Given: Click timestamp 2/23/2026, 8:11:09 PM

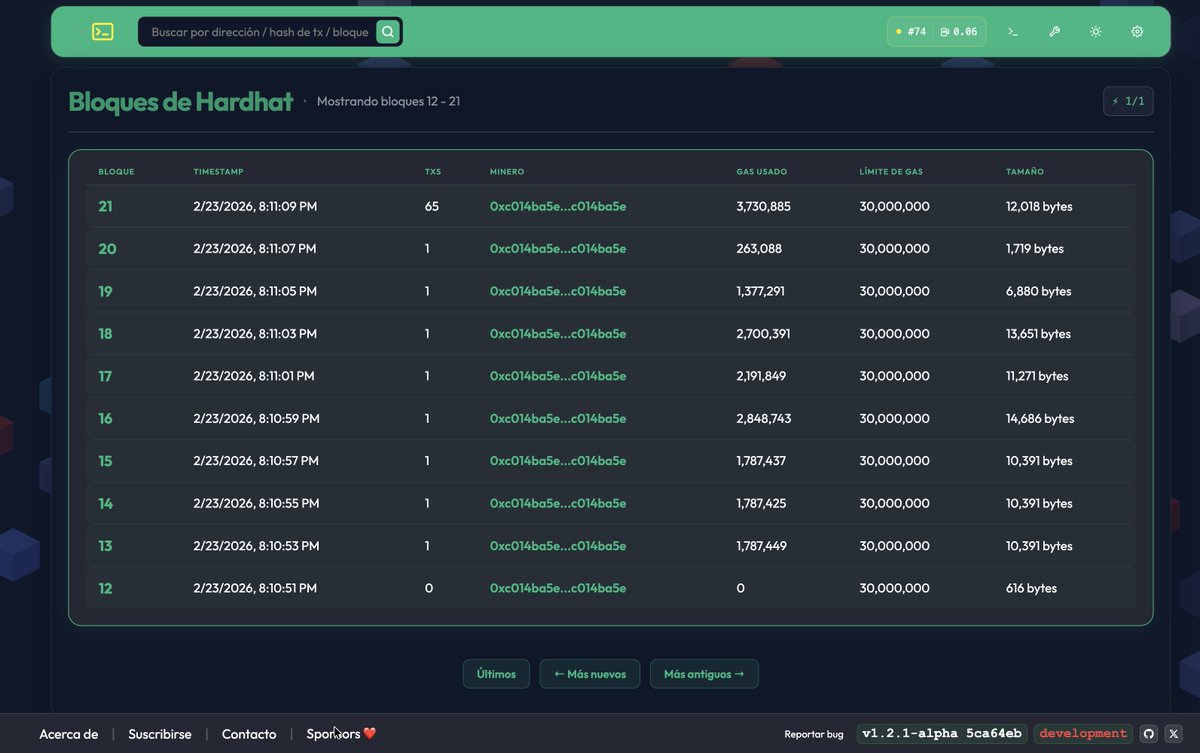Looking at the screenshot, I should pos(255,206).
